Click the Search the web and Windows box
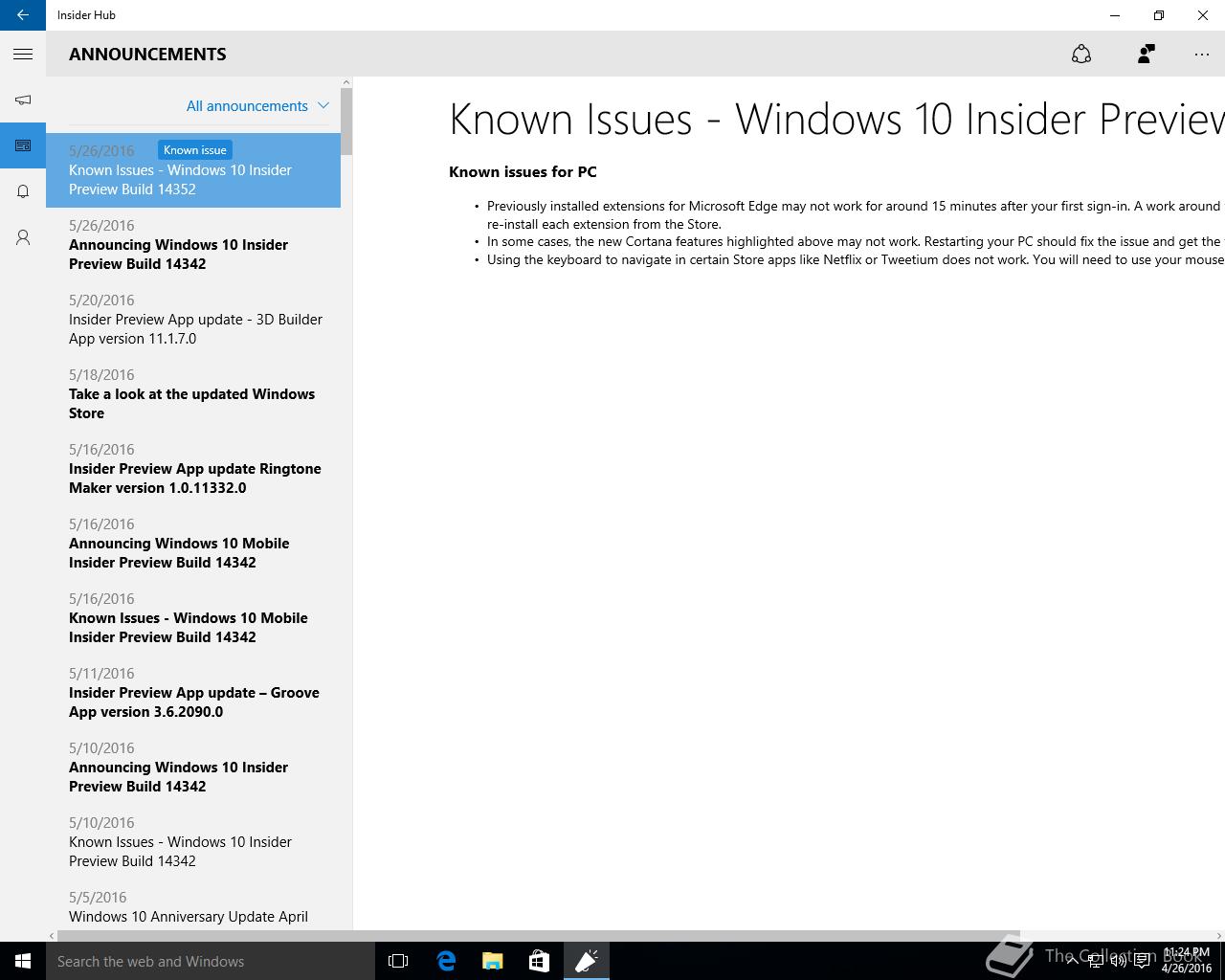The width and height of the screenshot is (1225, 980). [x=211, y=961]
